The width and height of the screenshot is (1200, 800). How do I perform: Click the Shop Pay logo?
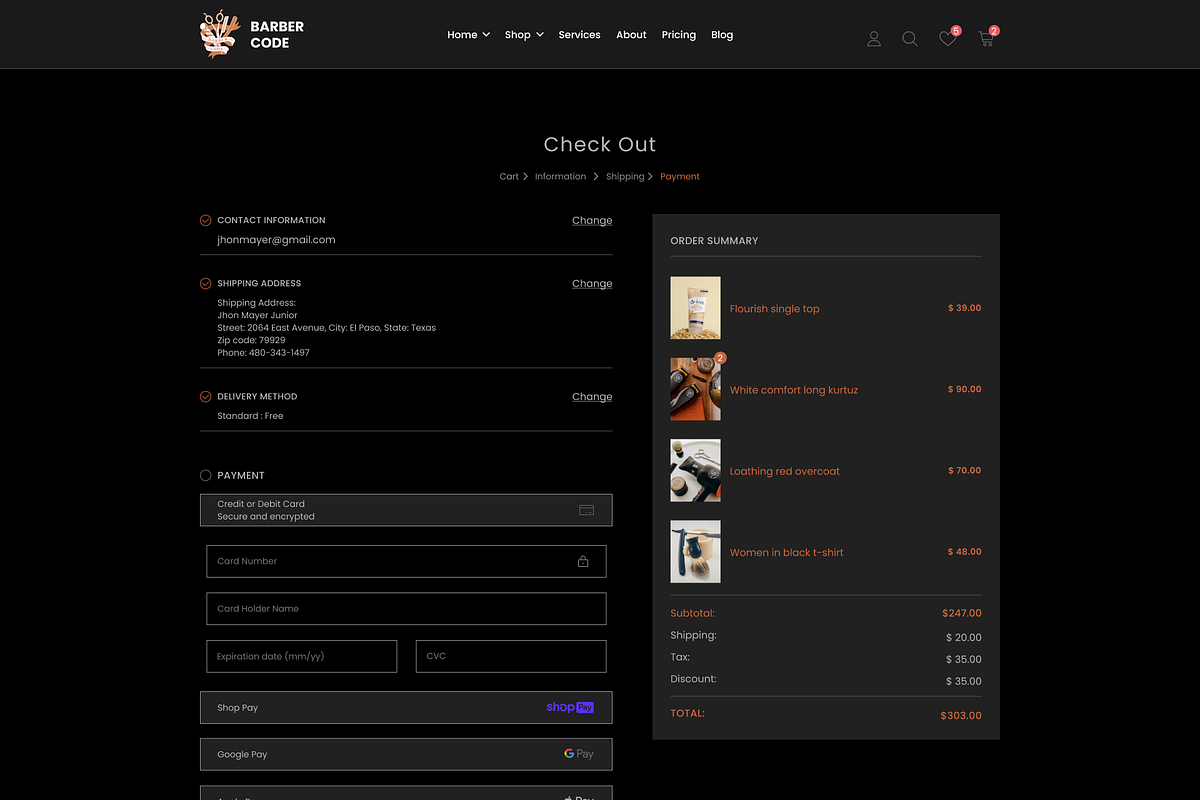point(570,707)
